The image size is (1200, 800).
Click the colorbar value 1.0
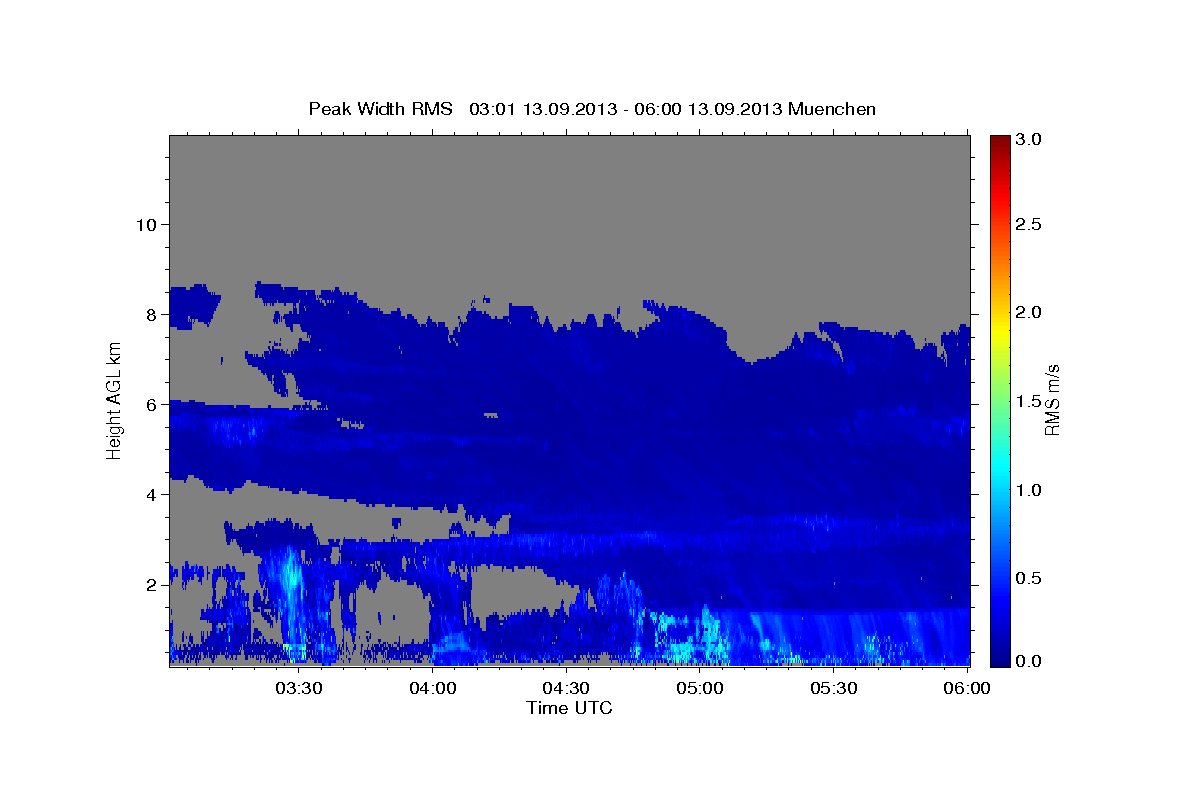tap(1029, 490)
